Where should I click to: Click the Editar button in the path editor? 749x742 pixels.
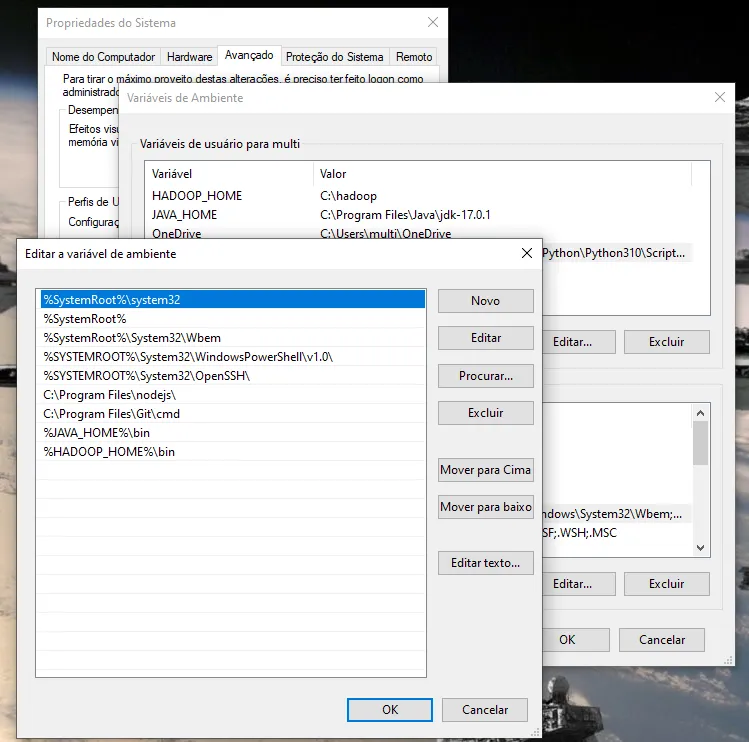pos(485,338)
